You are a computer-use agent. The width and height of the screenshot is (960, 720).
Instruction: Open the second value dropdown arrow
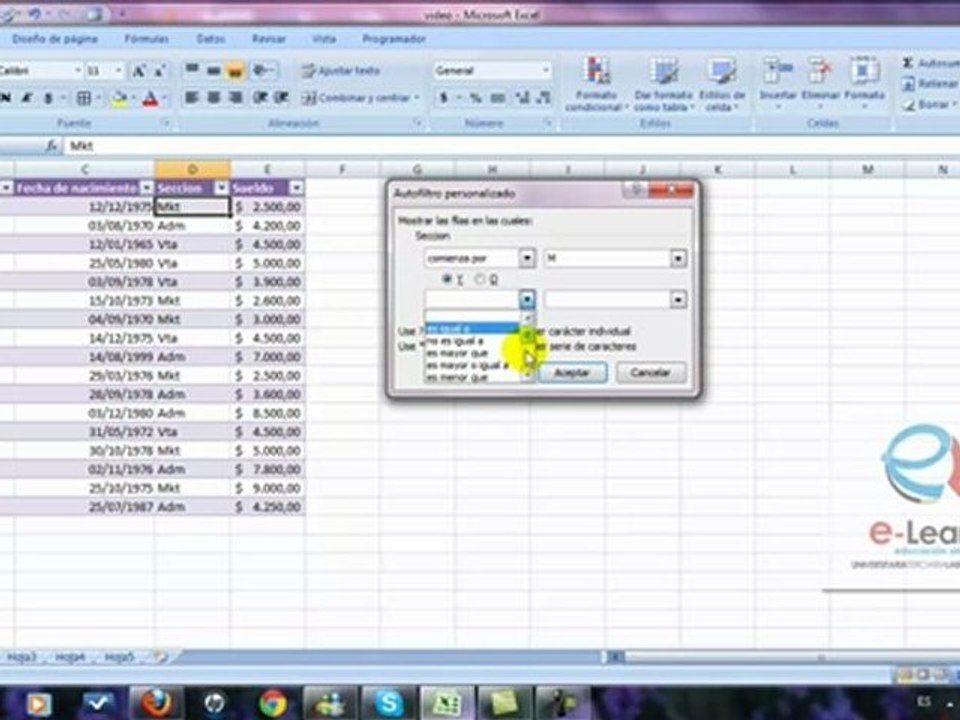pyautogui.click(x=678, y=299)
